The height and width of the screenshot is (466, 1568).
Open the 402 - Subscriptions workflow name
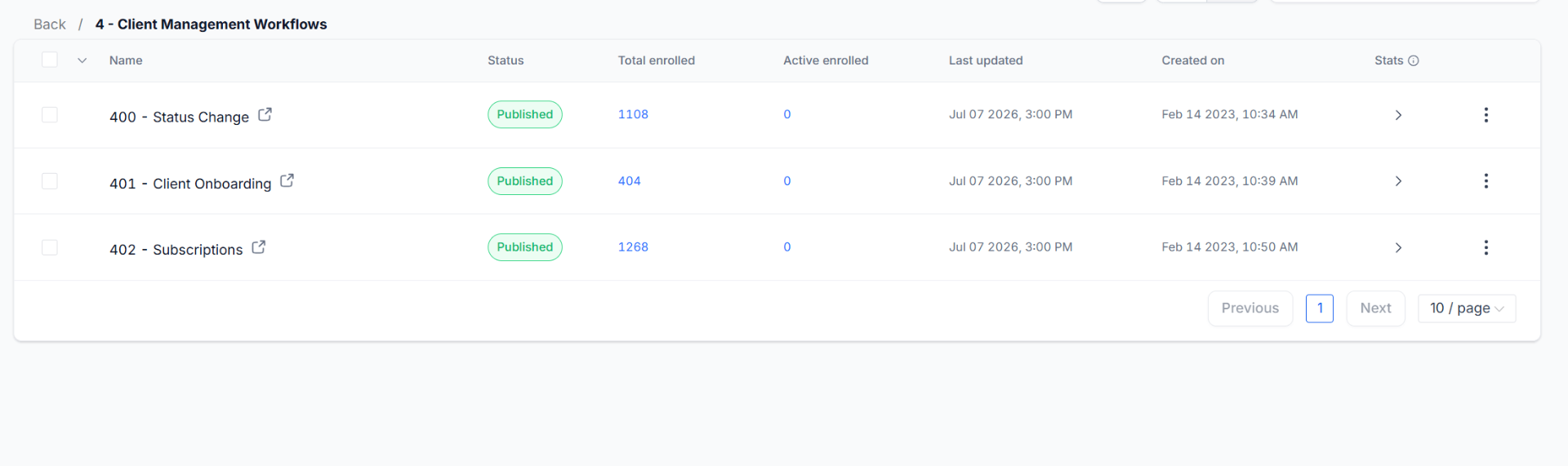point(176,250)
